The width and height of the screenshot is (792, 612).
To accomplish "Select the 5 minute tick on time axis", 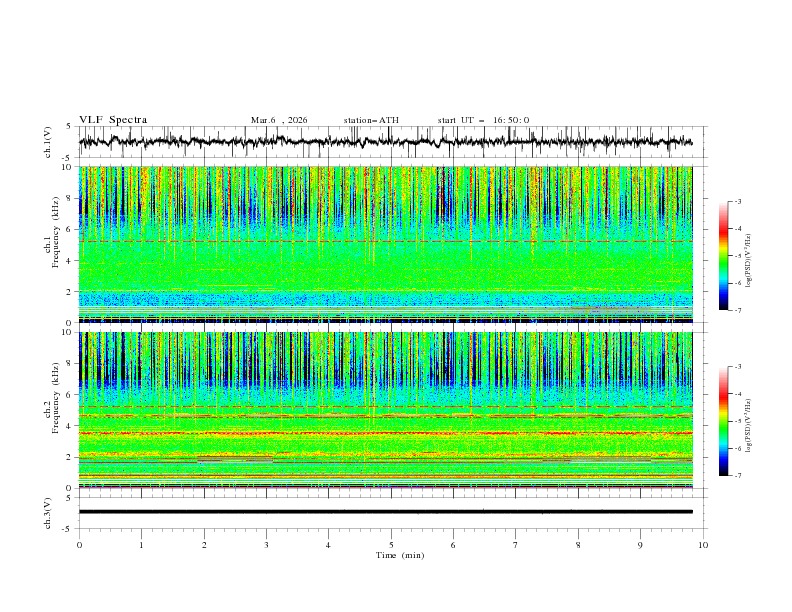I will tap(391, 544).
